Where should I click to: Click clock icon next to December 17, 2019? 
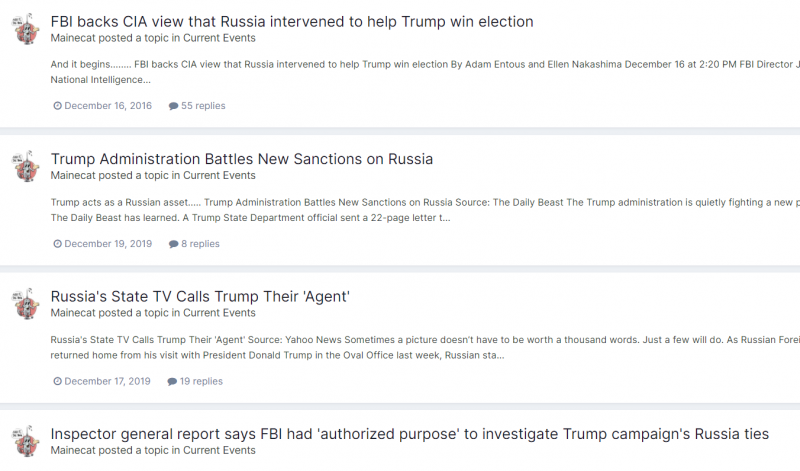click(x=58, y=381)
